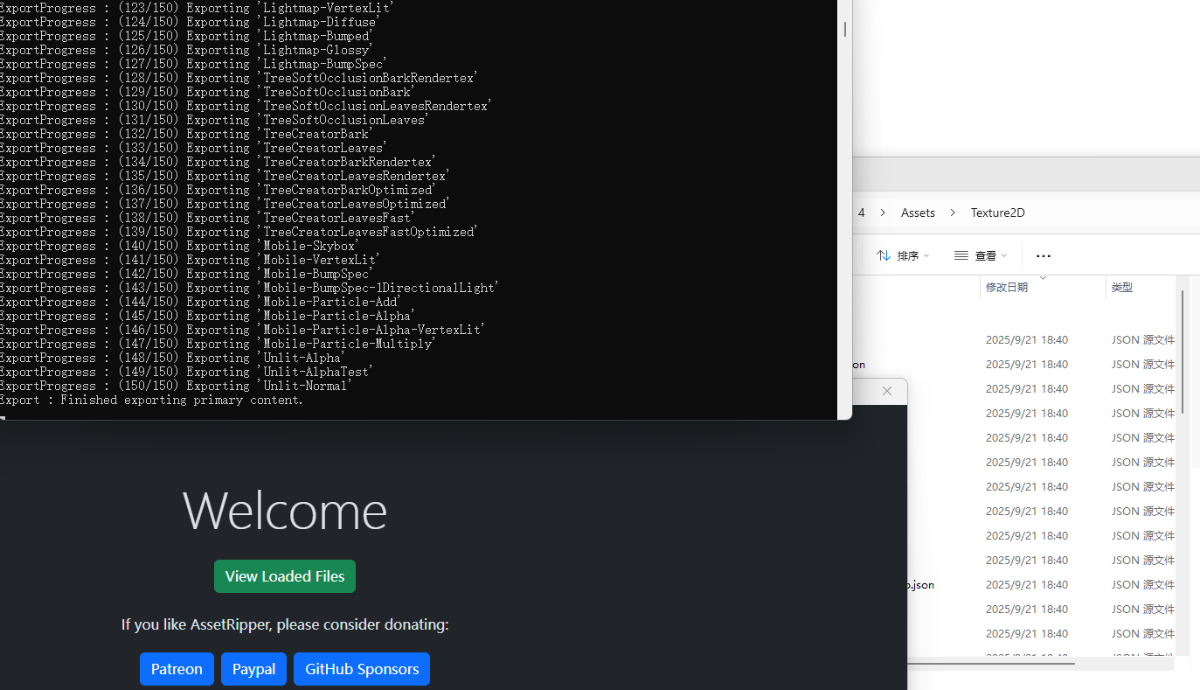1200x690 pixels.
Task: Navigate to Assets in the breadcrumb
Action: pyautogui.click(x=917, y=213)
